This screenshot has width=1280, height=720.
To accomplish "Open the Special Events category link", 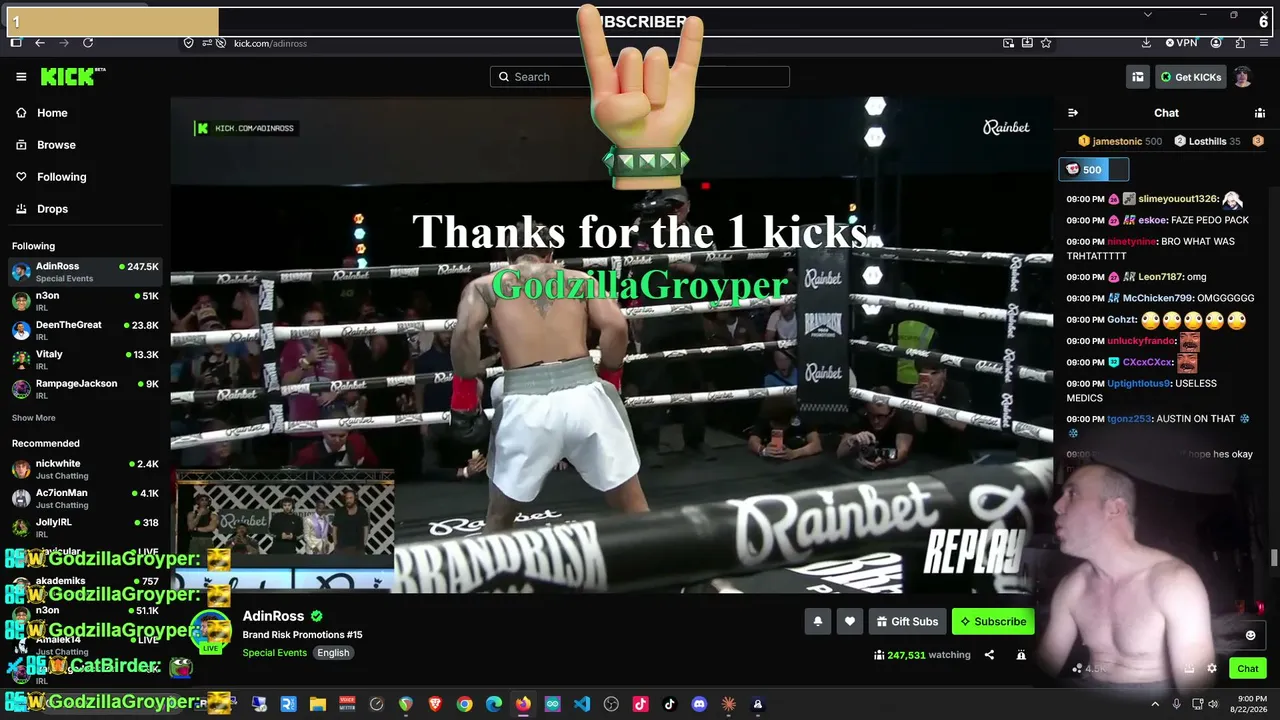I will 274,653.
